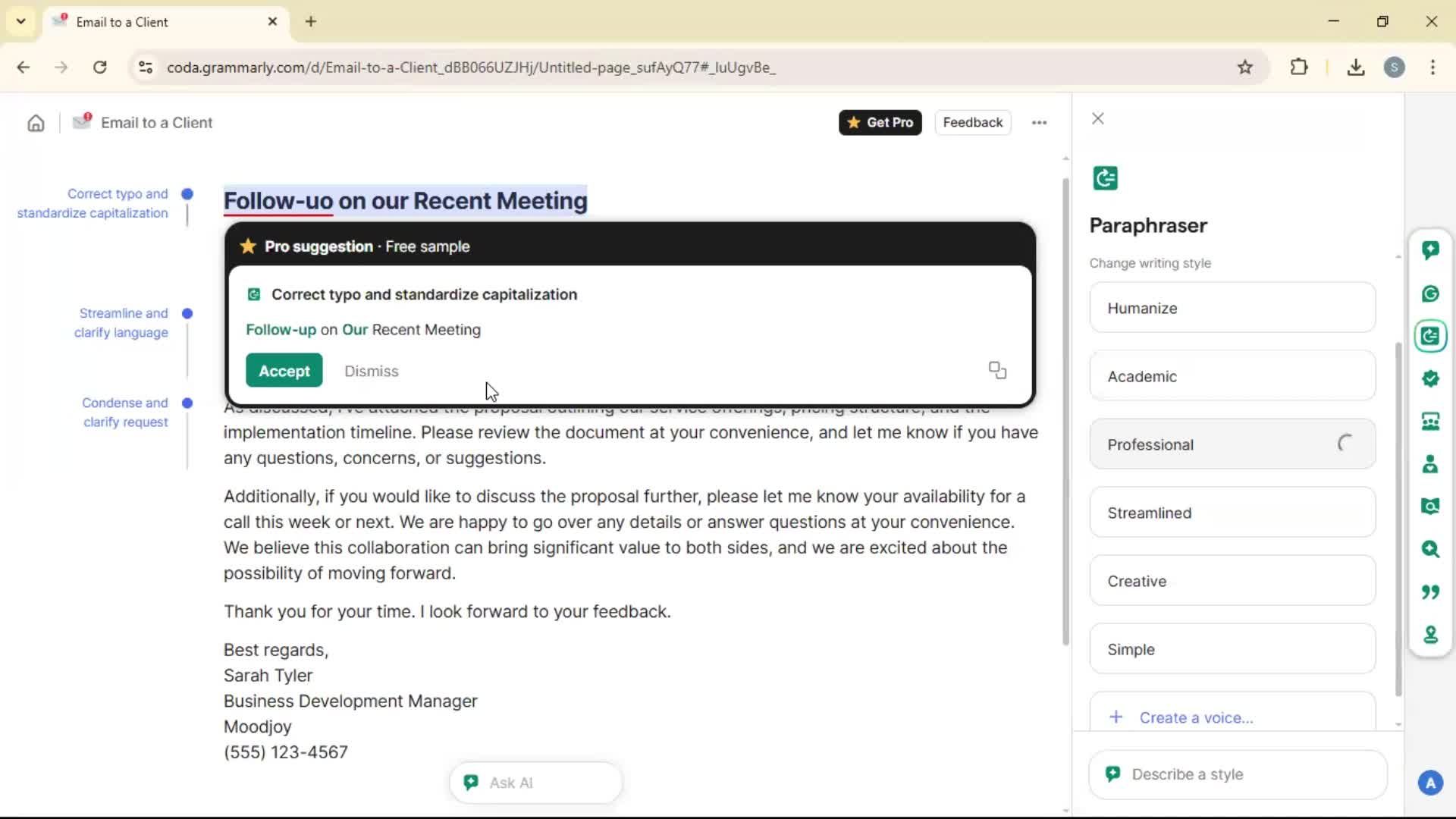Go to home icon in header
This screenshot has width=1456, height=819.
click(x=36, y=123)
